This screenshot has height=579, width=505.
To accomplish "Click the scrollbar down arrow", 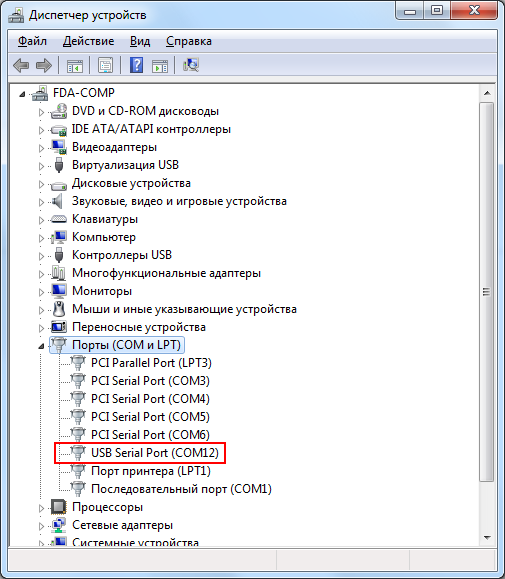I will click(x=487, y=538).
